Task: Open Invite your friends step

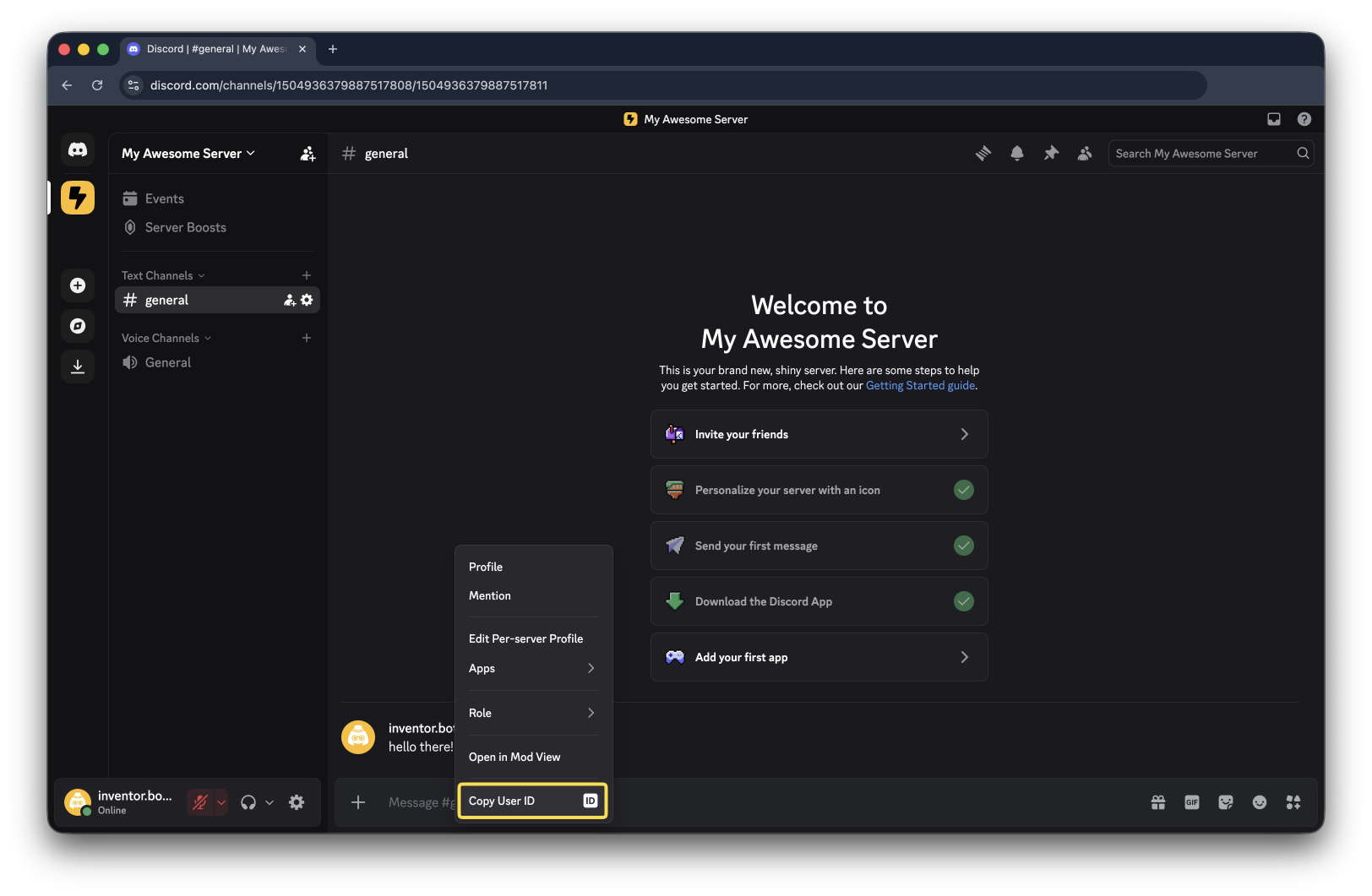Action: click(x=819, y=434)
